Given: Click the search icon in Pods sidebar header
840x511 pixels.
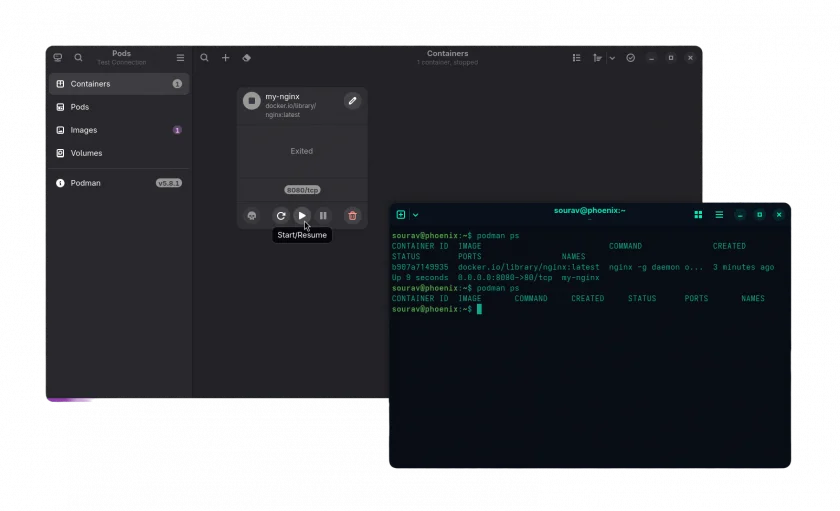Looking at the screenshot, I should coord(78,57).
